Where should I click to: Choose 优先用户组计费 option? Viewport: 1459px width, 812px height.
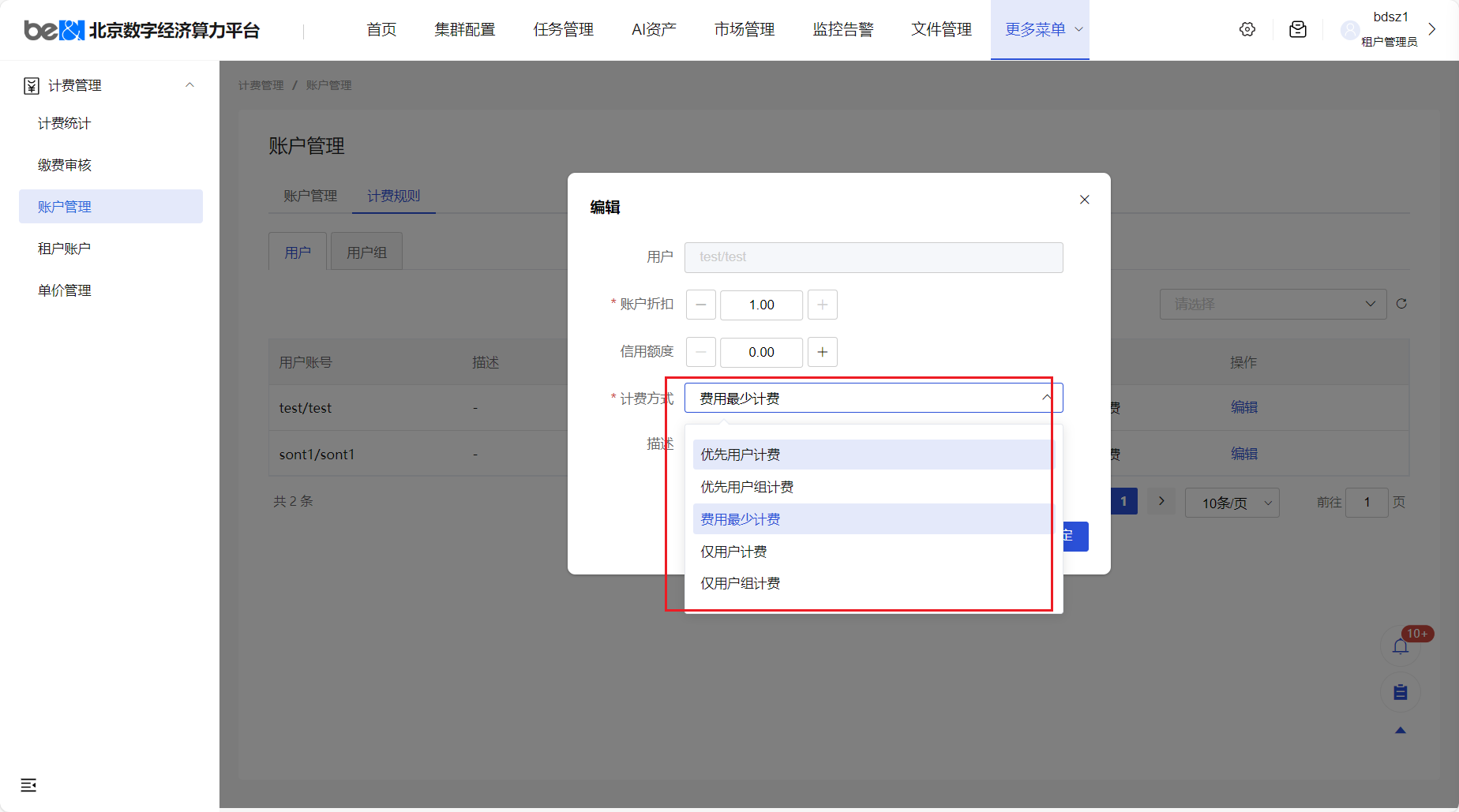pyautogui.click(x=873, y=487)
